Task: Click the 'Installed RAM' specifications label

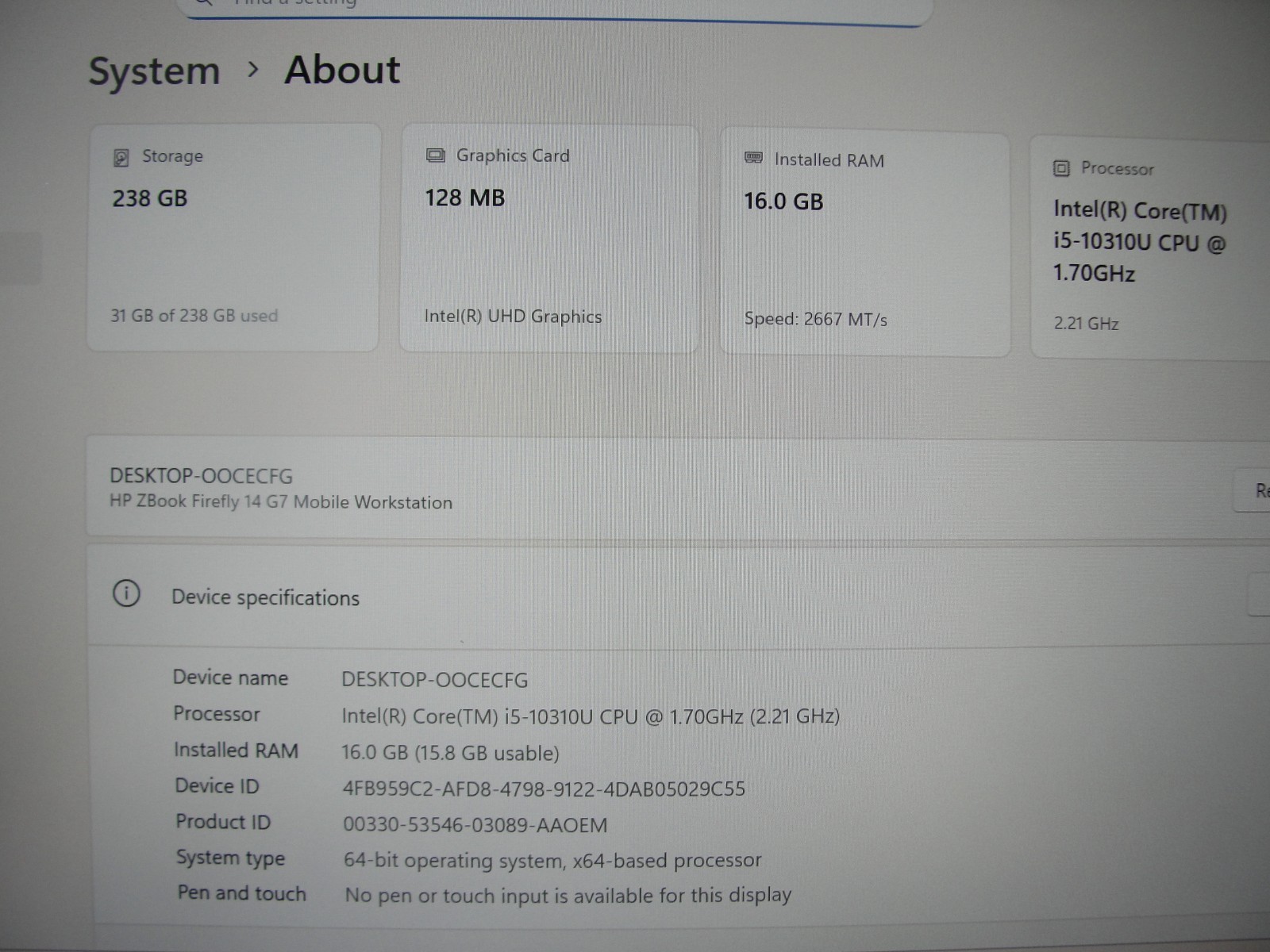Action: tap(236, 750)
